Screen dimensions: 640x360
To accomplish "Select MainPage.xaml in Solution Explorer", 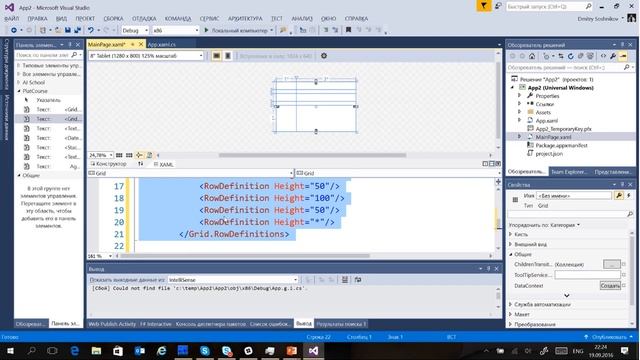I will [x=553, y=137].
